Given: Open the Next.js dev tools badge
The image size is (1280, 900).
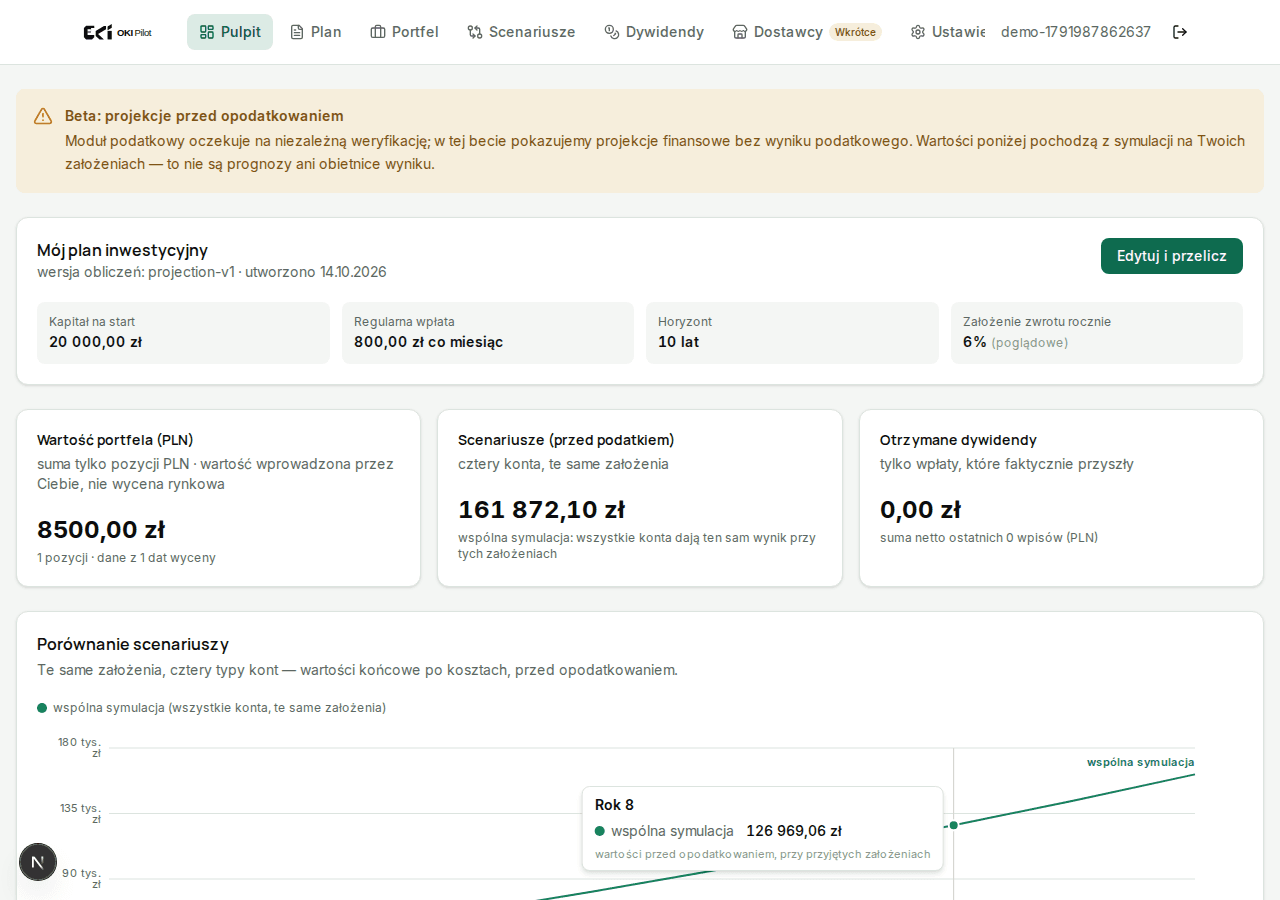Looking at the screenshot, I should 38,862.
